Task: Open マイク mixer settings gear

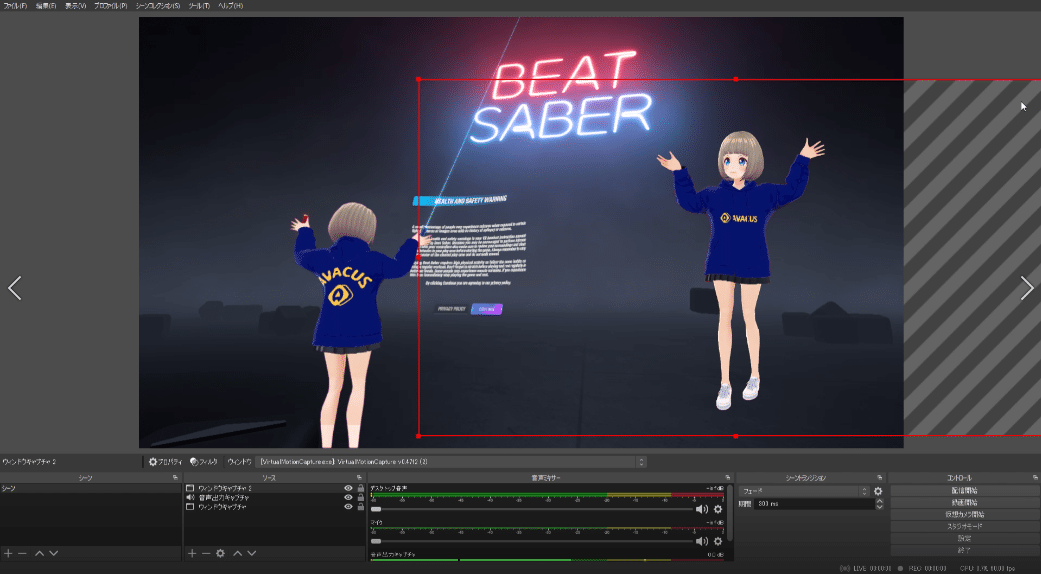Action: pyautogui.click(x=718, y=541)
